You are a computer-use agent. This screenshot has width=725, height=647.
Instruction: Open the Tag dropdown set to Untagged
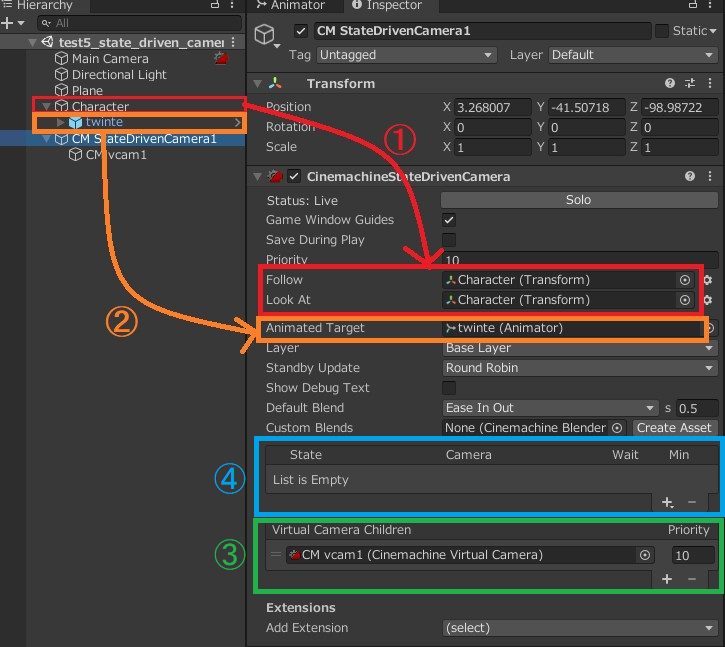coord(406,55)
